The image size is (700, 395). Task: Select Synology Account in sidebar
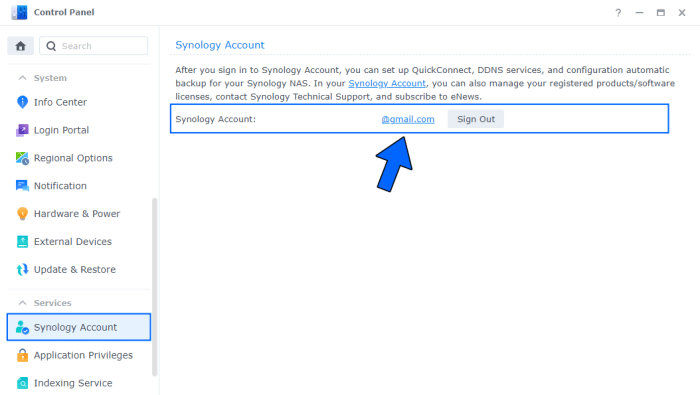coord(79,327)
